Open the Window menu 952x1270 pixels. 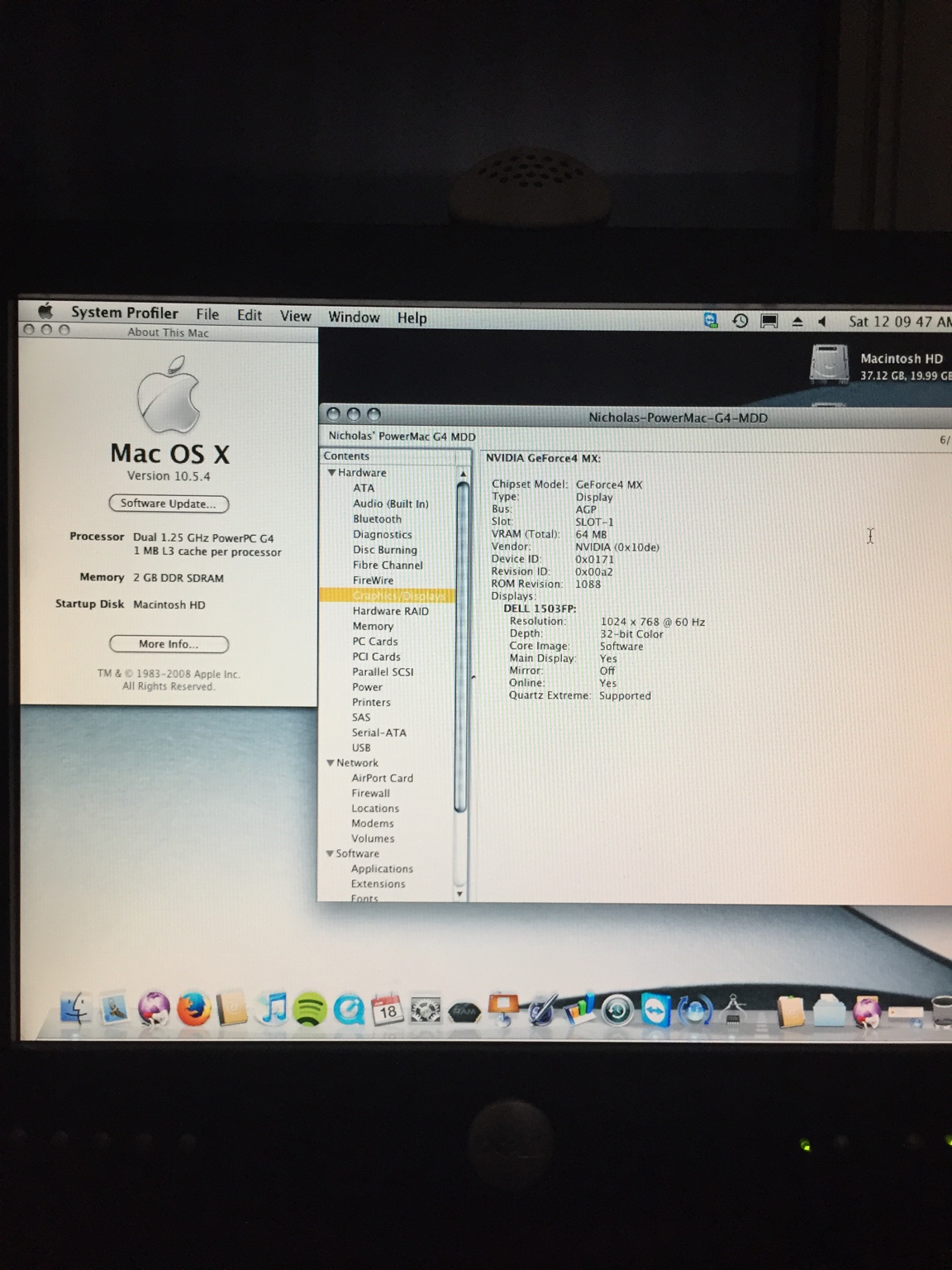click(x=354, y=317)
